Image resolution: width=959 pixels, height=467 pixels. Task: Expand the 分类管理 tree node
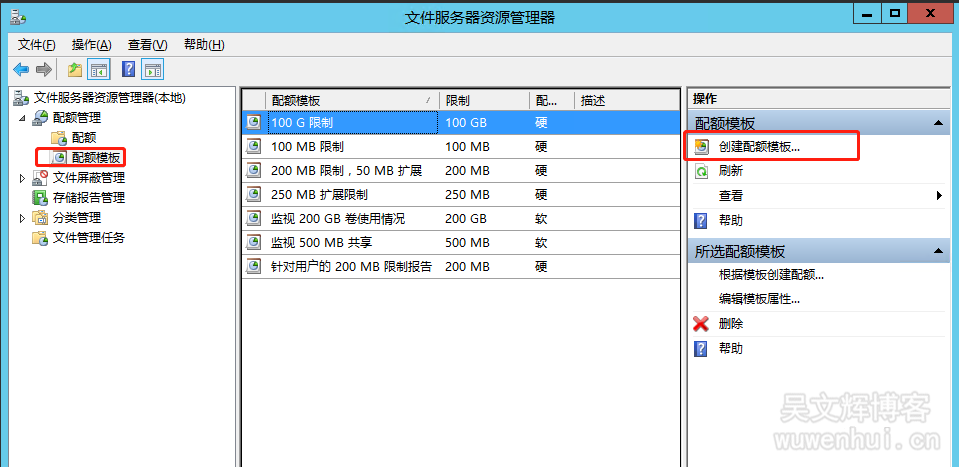click(23, 218)
